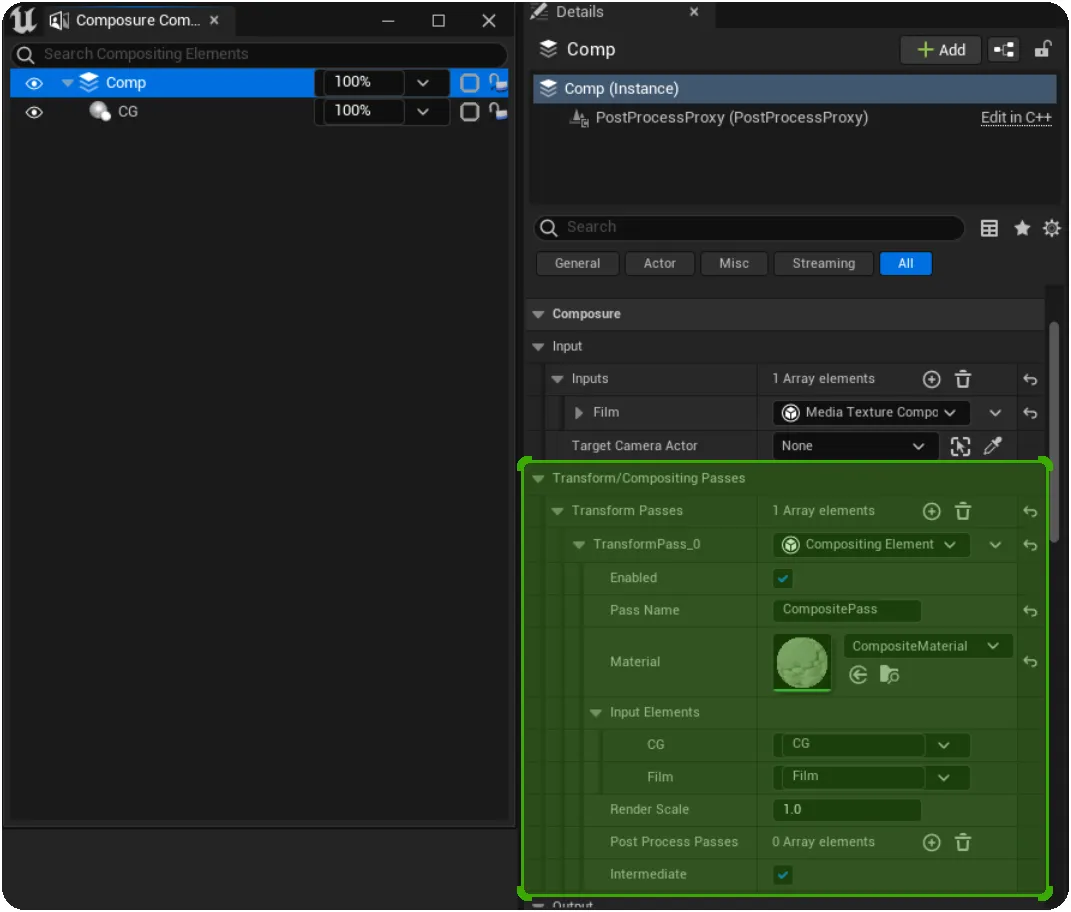Click the Add component button

click(x=941, y=50)
